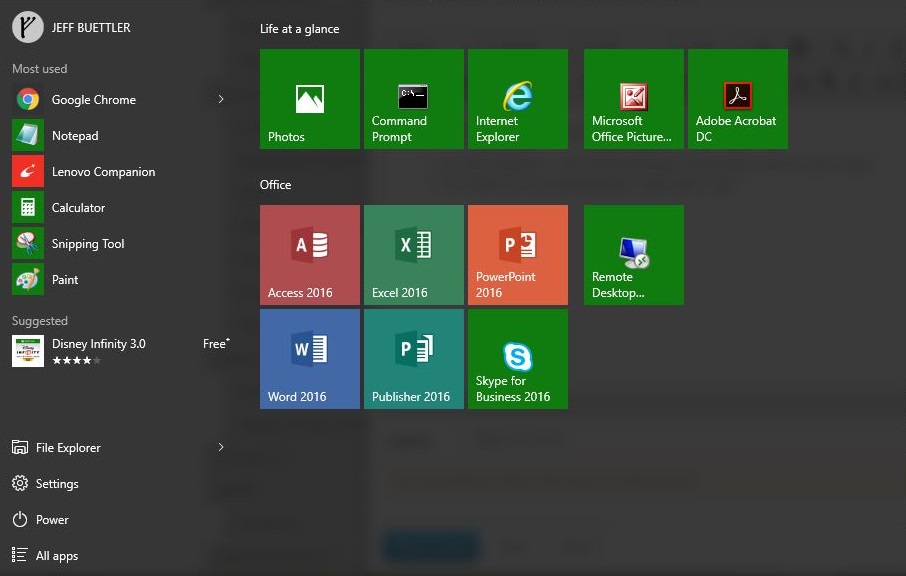The height and width of the screenshot is (576, 906).
Task: Click the Paint palette icon
Action: tap(28, 279)
